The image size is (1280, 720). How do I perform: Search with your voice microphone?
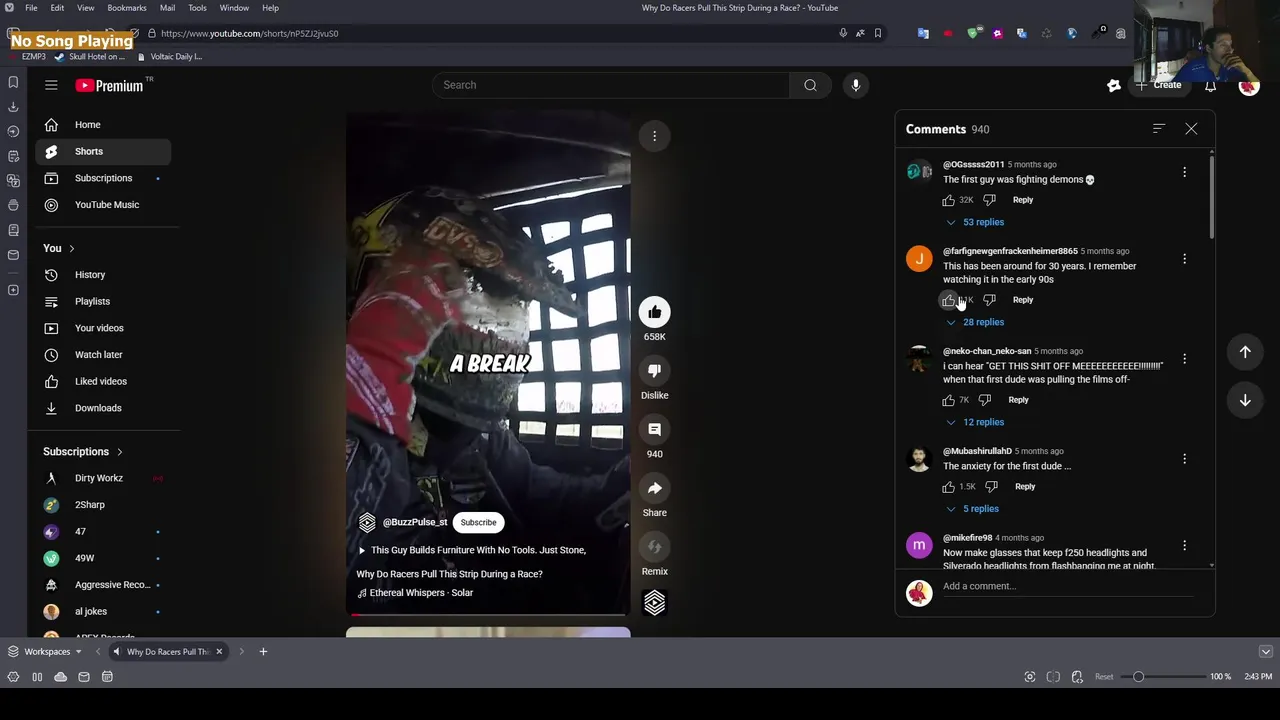pos(855,85)
